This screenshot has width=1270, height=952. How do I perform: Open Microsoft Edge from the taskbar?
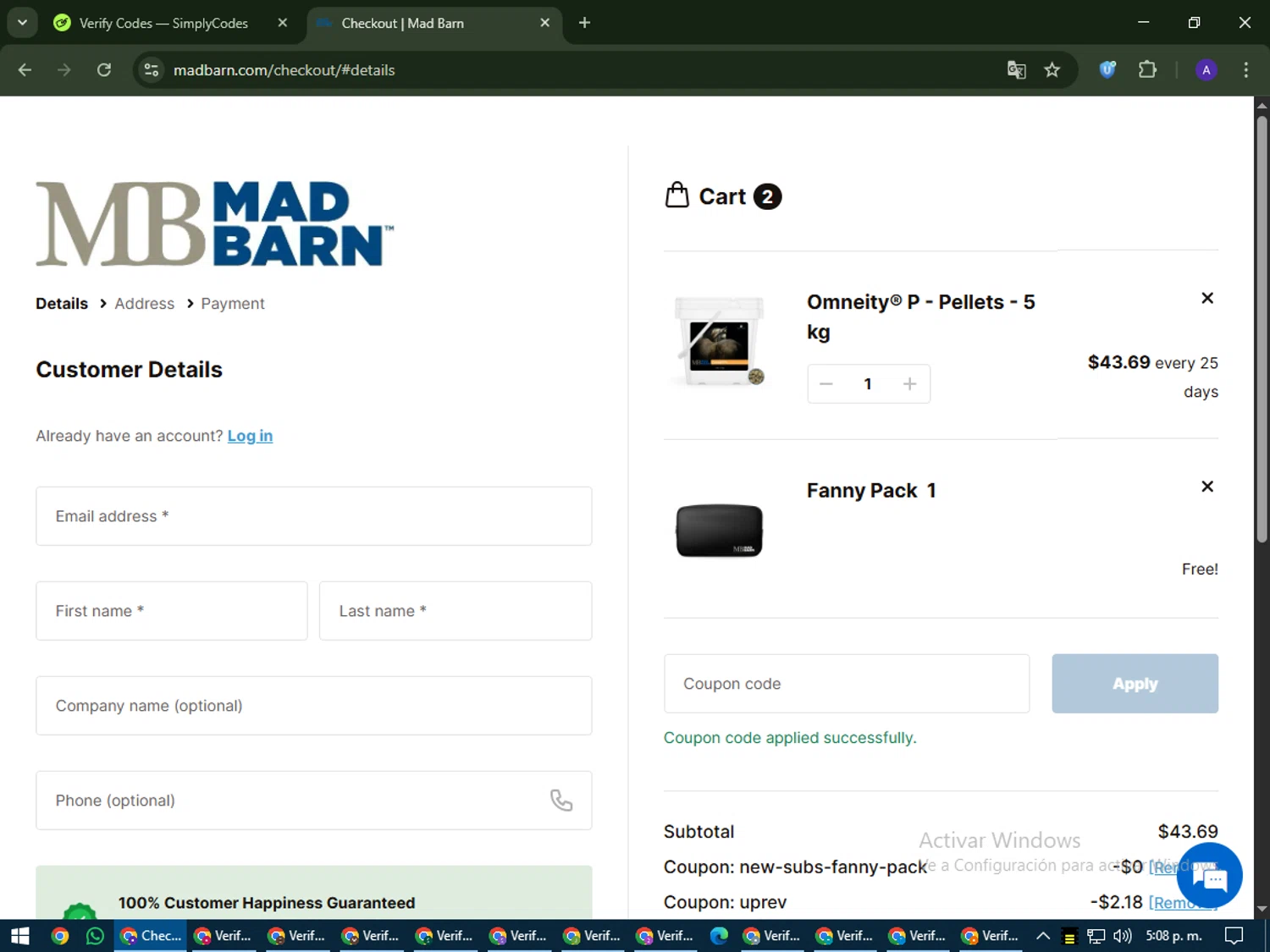coord(719,936)
